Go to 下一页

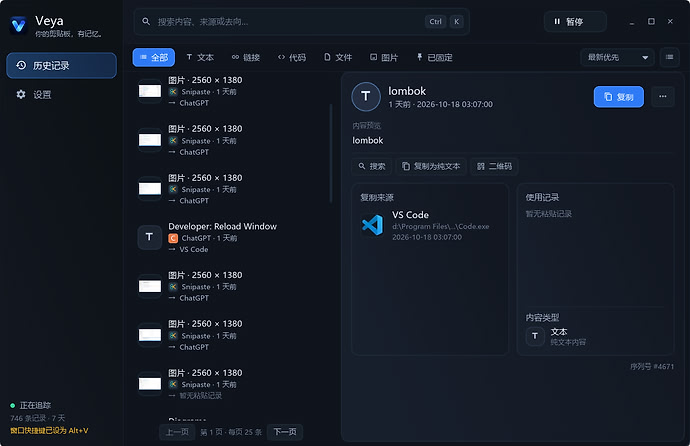point(285,432)
